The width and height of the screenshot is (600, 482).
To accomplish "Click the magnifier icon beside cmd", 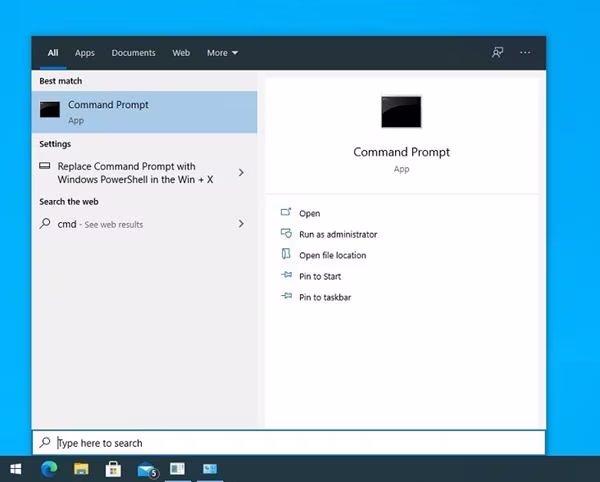I will click(45, 223).
